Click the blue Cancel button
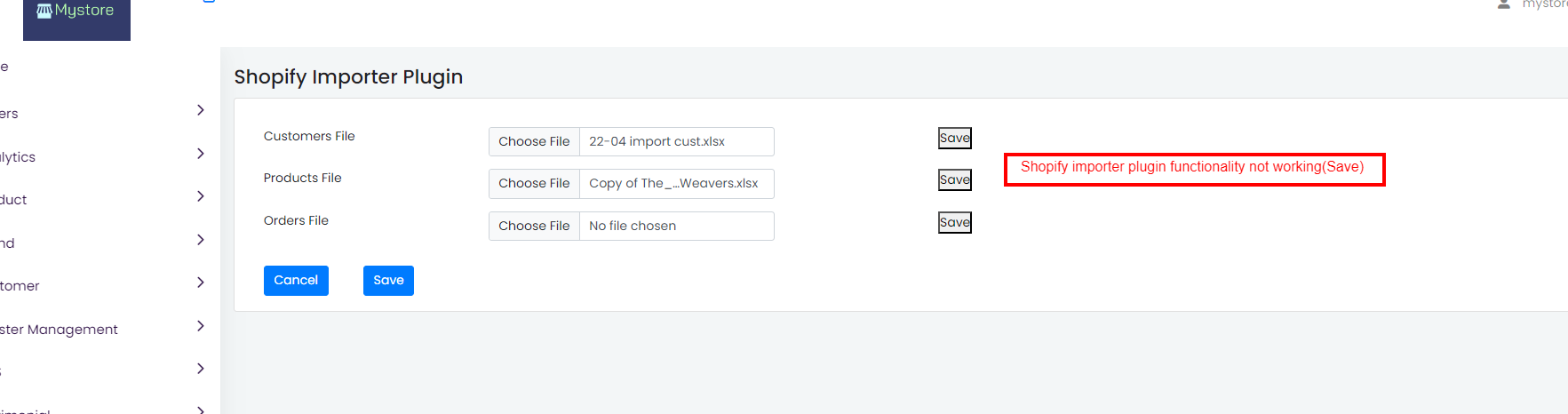This screenshot has height=414, width=1568. pyautogui.click(x=296, y=281)
